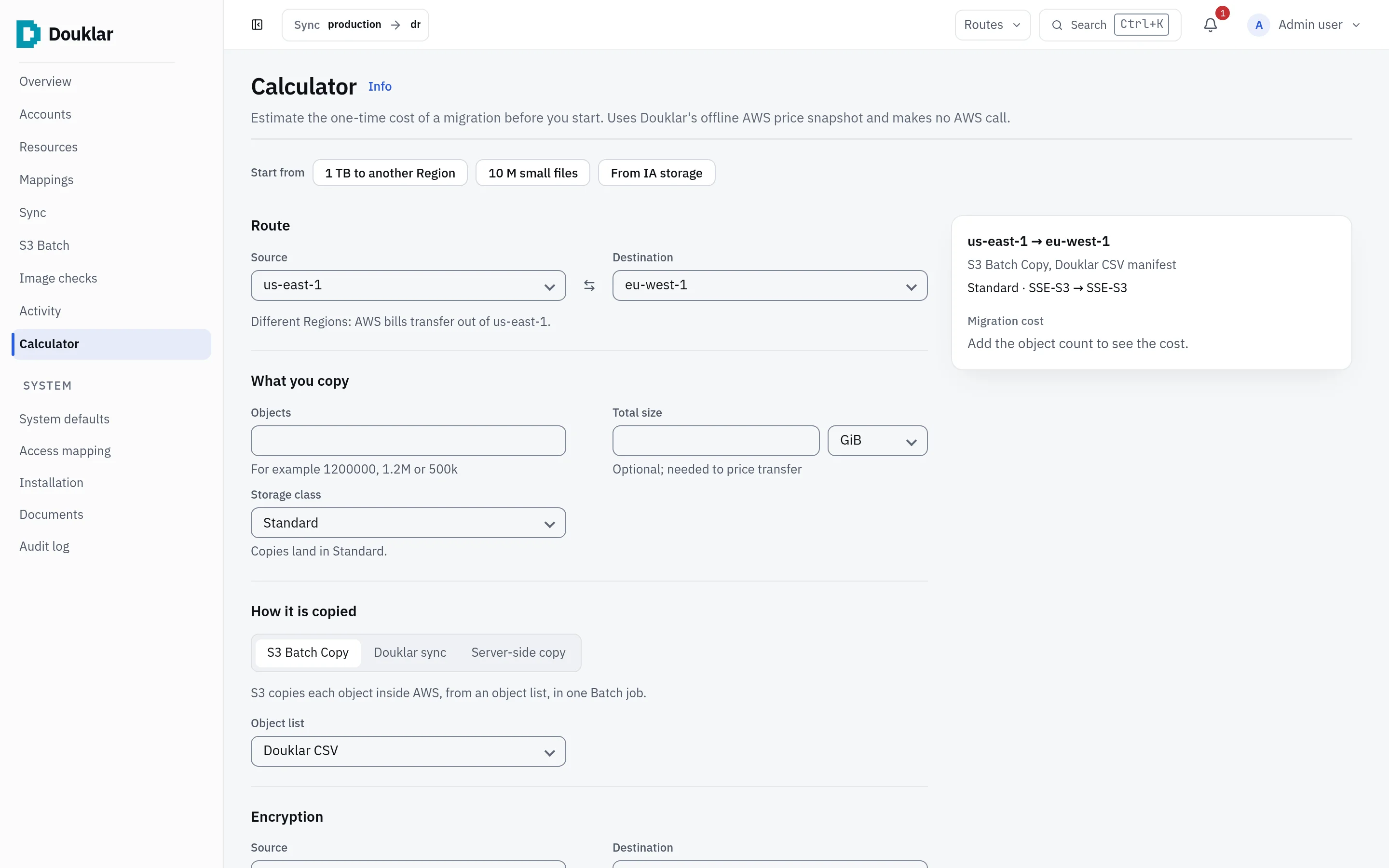Apply From IA storage preset

[x=656, y=173]
